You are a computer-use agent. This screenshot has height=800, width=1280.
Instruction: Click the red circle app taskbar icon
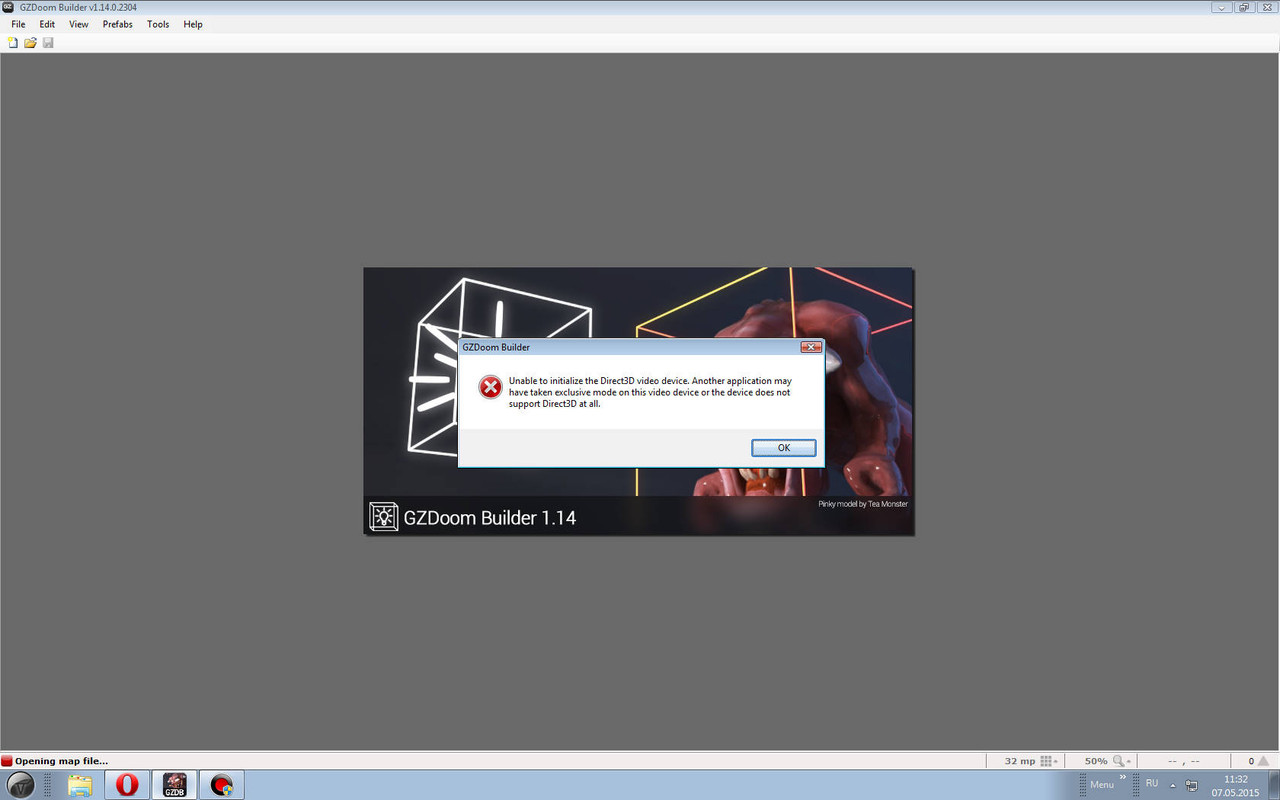point(221,785)
